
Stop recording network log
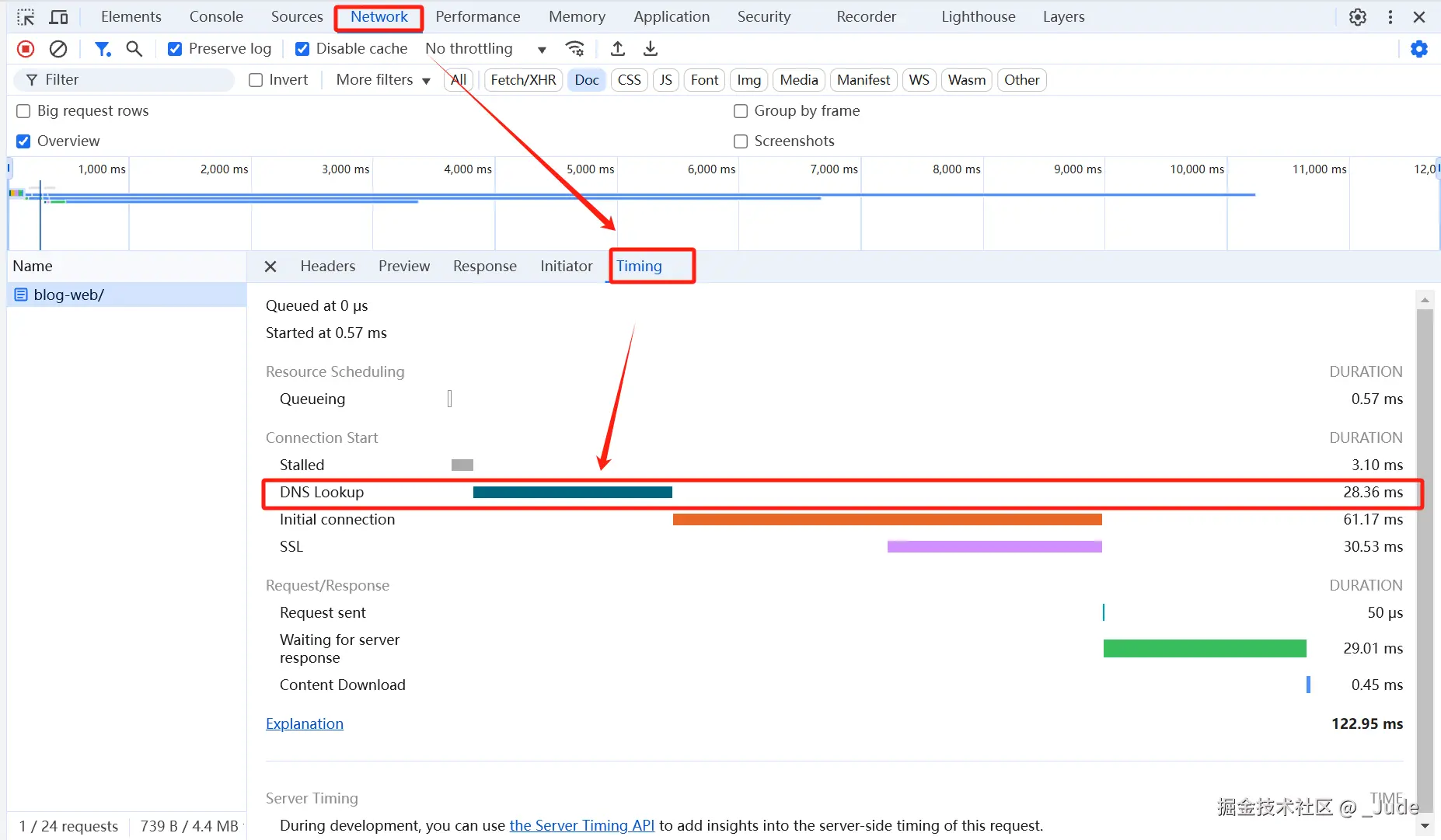pyautogui.click(x=26, y=49)
